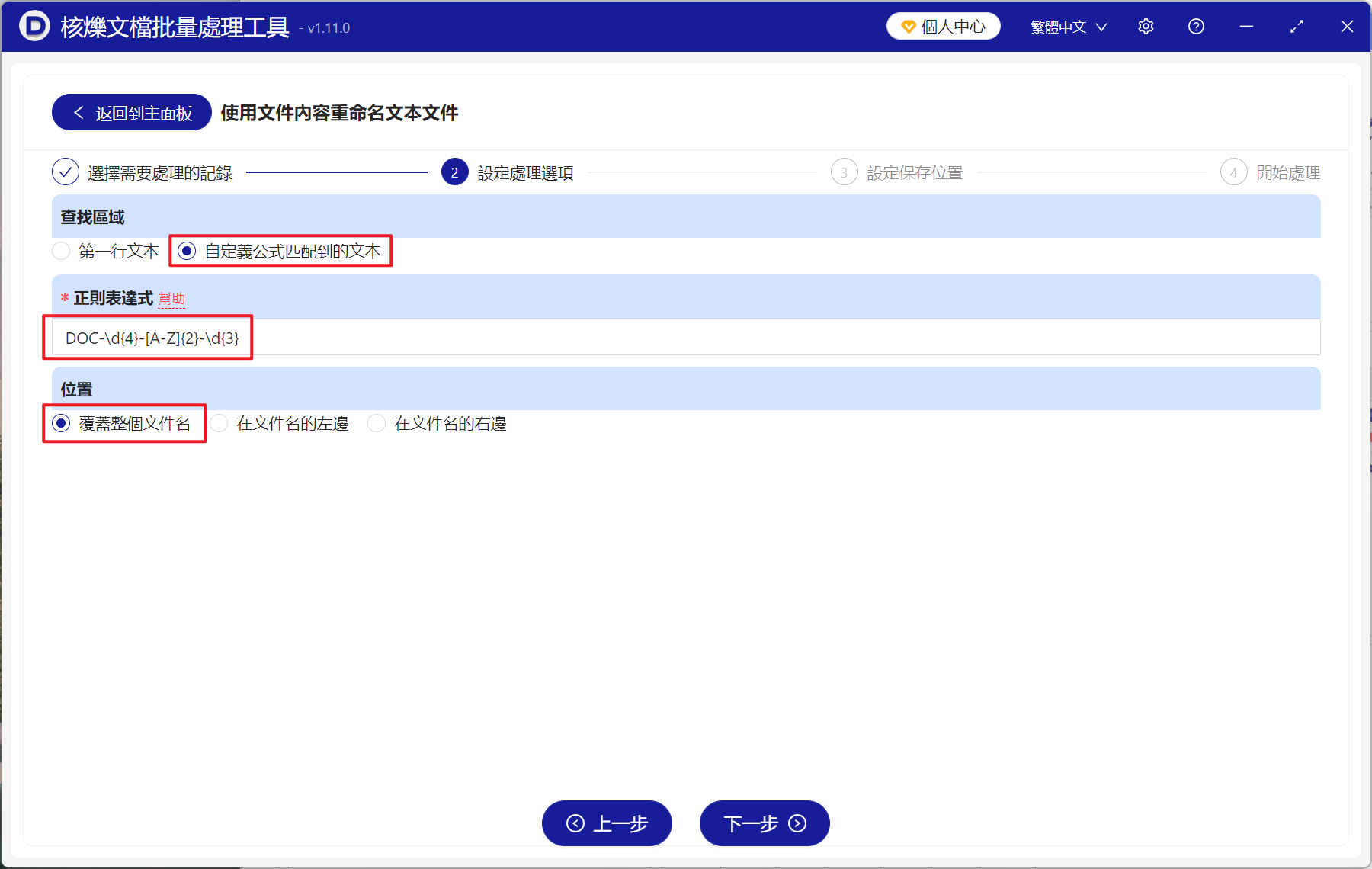
Task: Open the 繁體中文 language dropdown
Action: coord(1067,26)
